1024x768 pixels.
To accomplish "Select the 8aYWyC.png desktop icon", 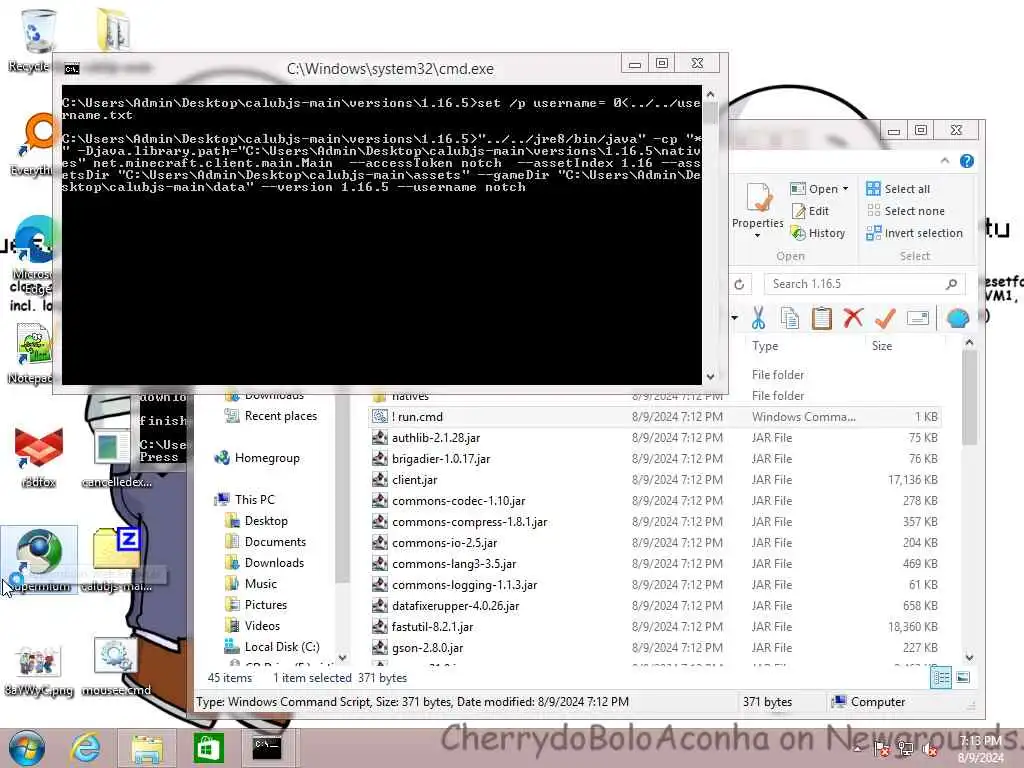I will click(39, 669).
